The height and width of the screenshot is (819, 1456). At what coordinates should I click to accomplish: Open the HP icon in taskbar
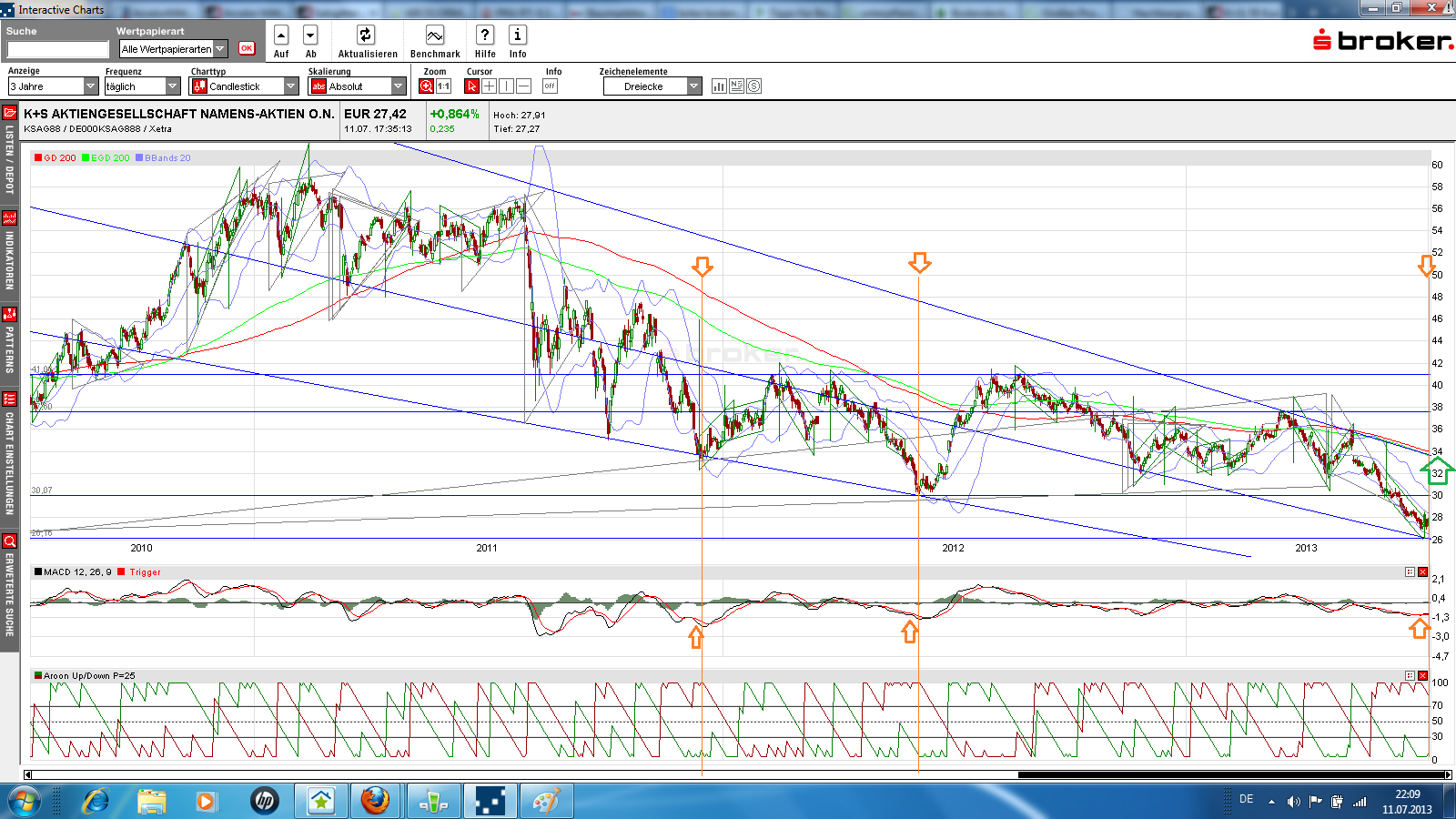pyautogui.click(x=265, y=802)
